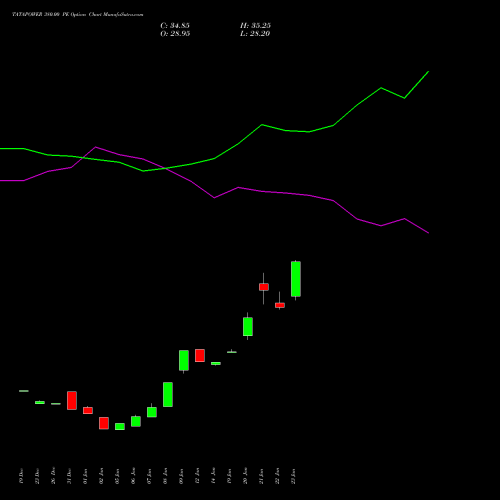Click the close value C: 34.85
This screenshot has height=500, width=500.
point(175,26)
